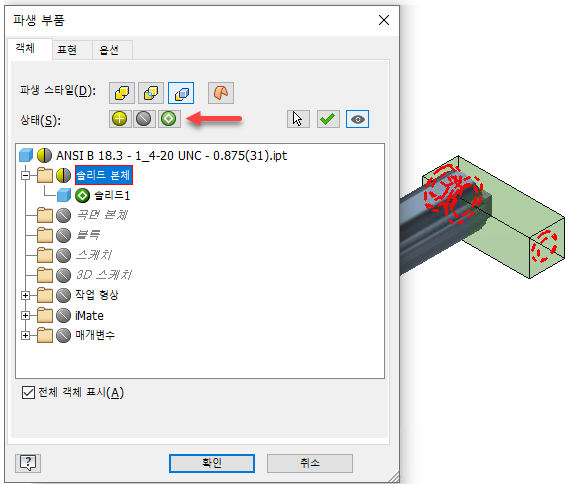Expand the iMate folder
The width and height of the screenshot is (576, 484).
(x=25, y=315)
